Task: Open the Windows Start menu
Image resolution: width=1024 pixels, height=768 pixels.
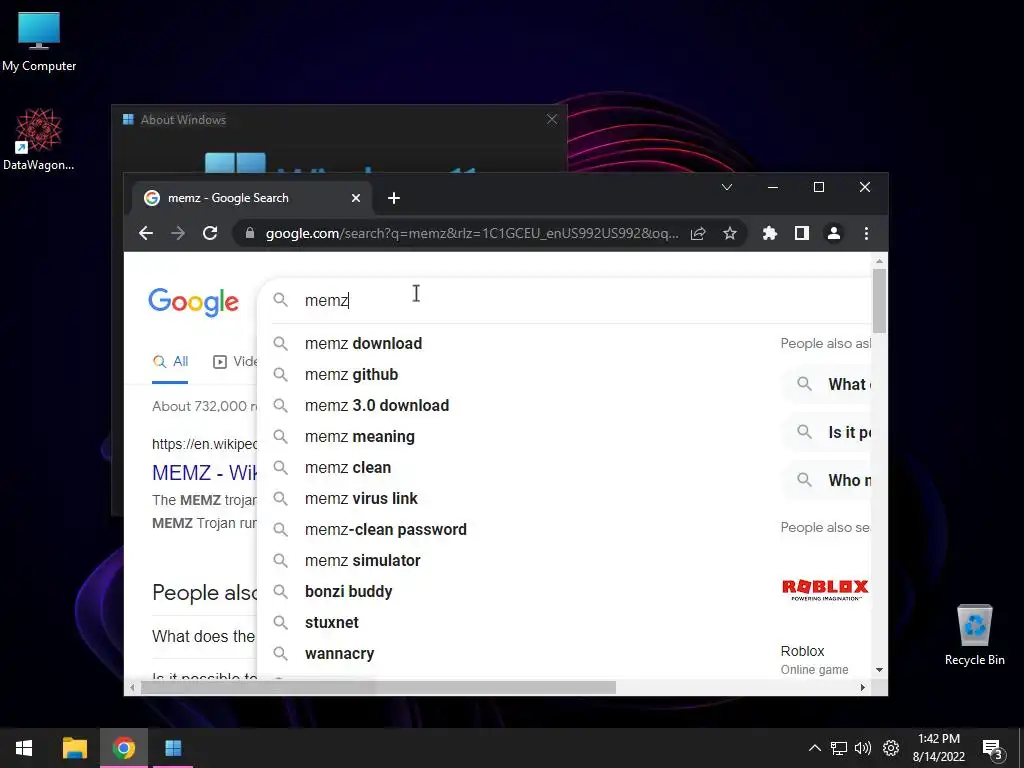Action: [x=24, y=748]
